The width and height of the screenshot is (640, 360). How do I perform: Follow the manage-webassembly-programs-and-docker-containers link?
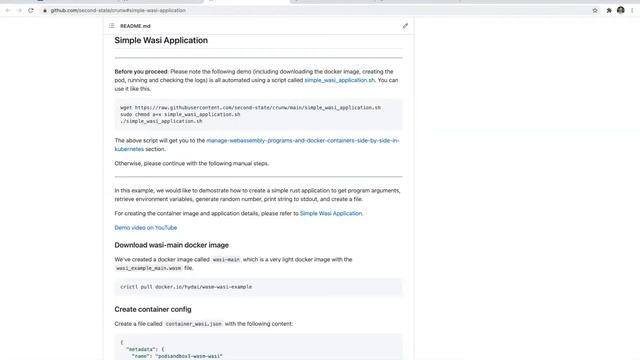(x=257, y=144)
